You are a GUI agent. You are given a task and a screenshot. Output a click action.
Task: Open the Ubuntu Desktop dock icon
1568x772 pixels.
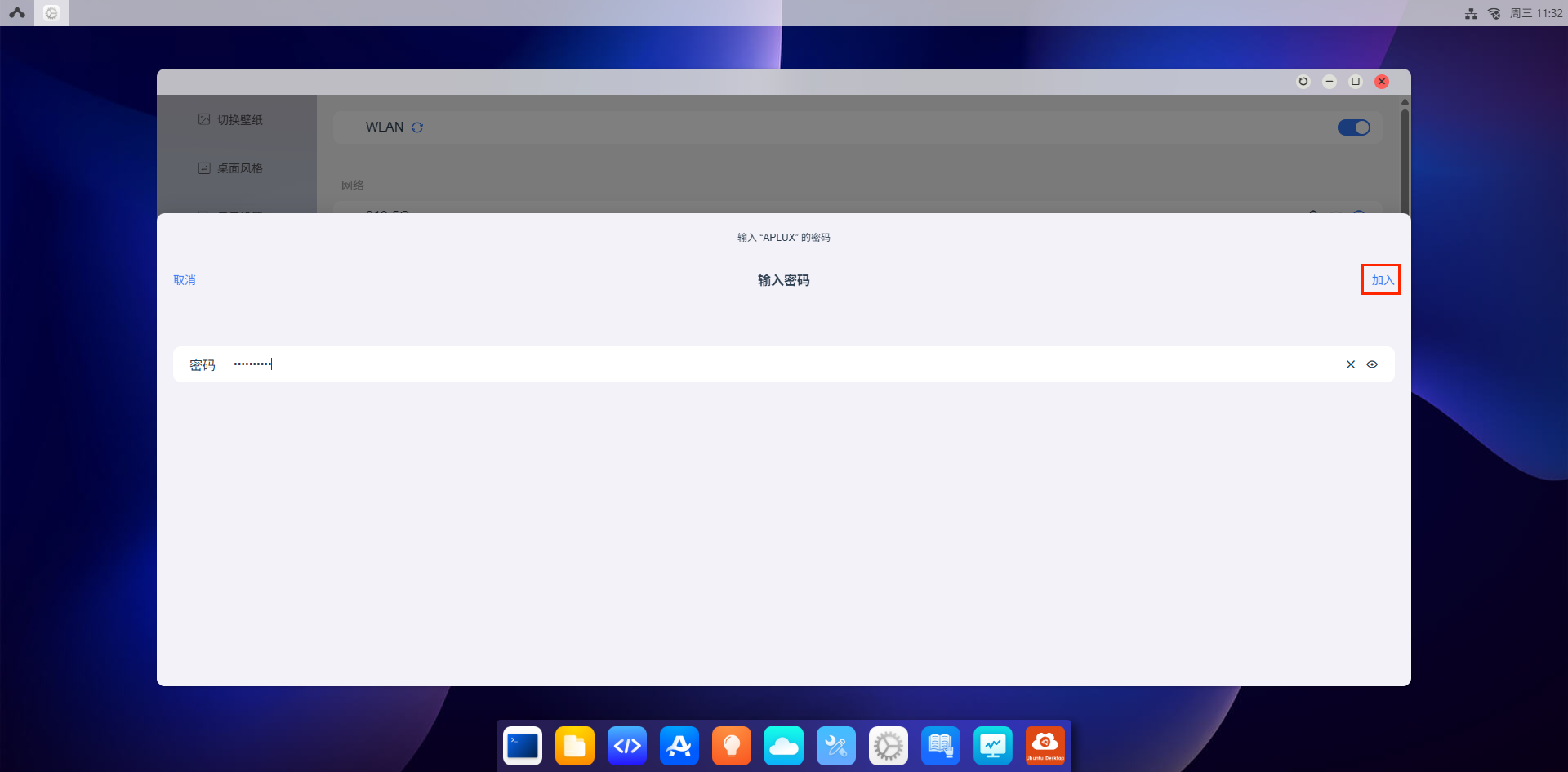pos(1045,746)
